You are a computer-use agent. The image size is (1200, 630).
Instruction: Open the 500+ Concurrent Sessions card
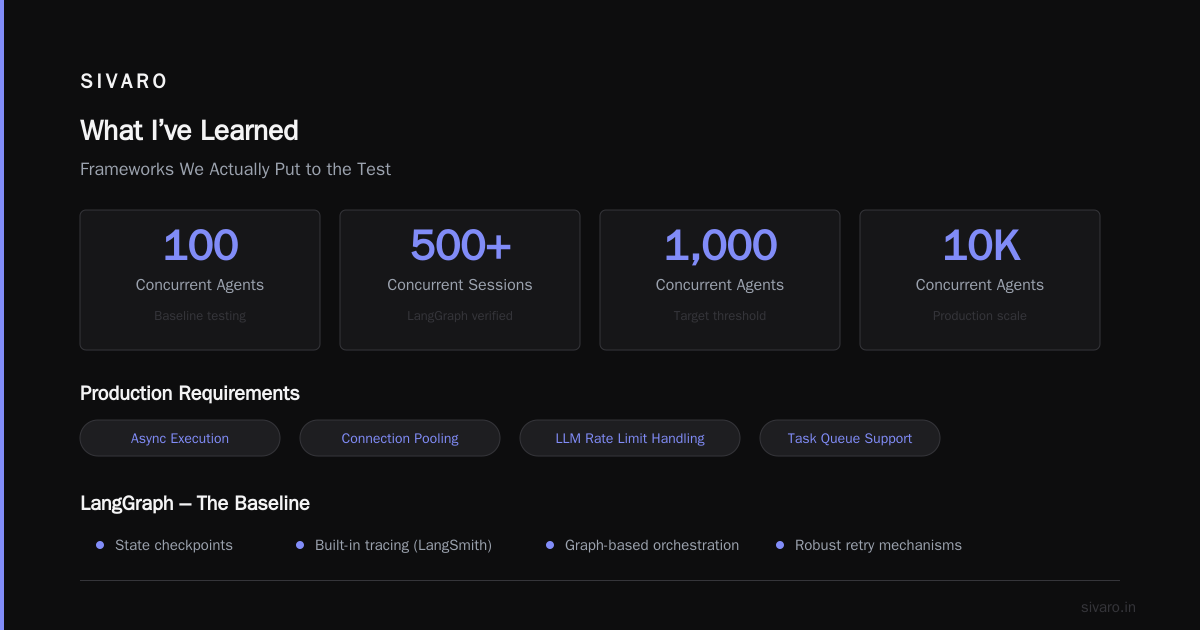click(x=460, y=280)
